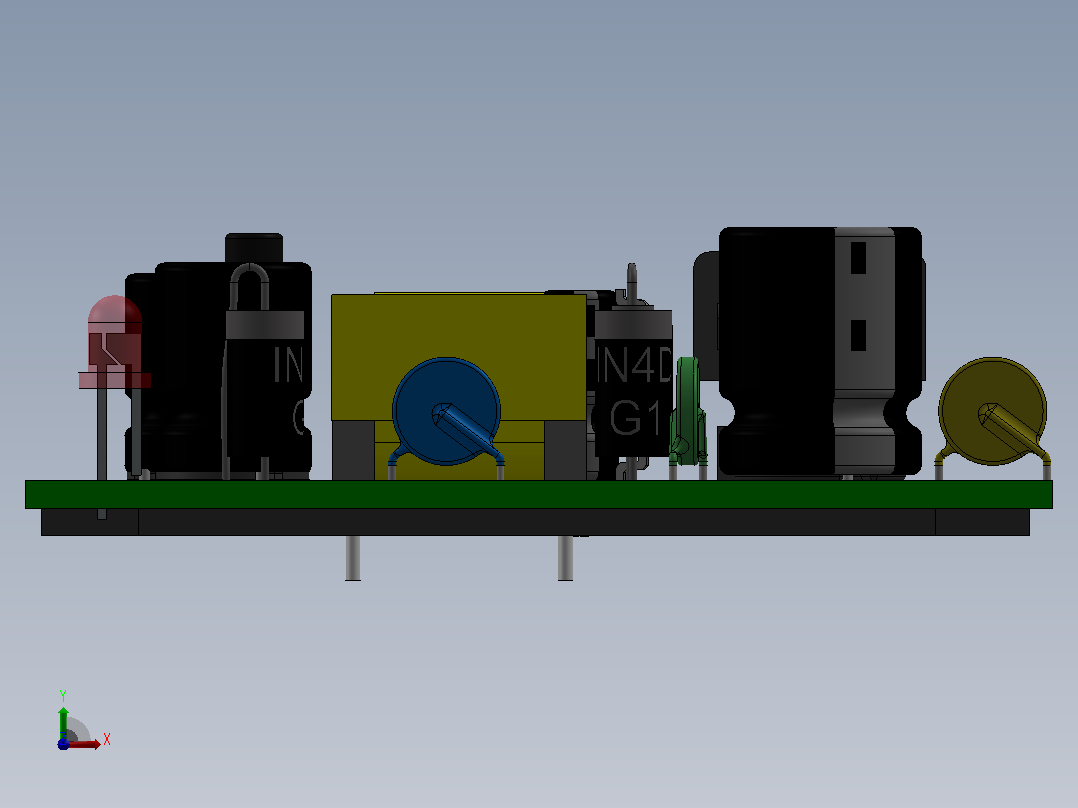
Task: Click the green Y axis of the triad
Action: [x=63, y=722]
